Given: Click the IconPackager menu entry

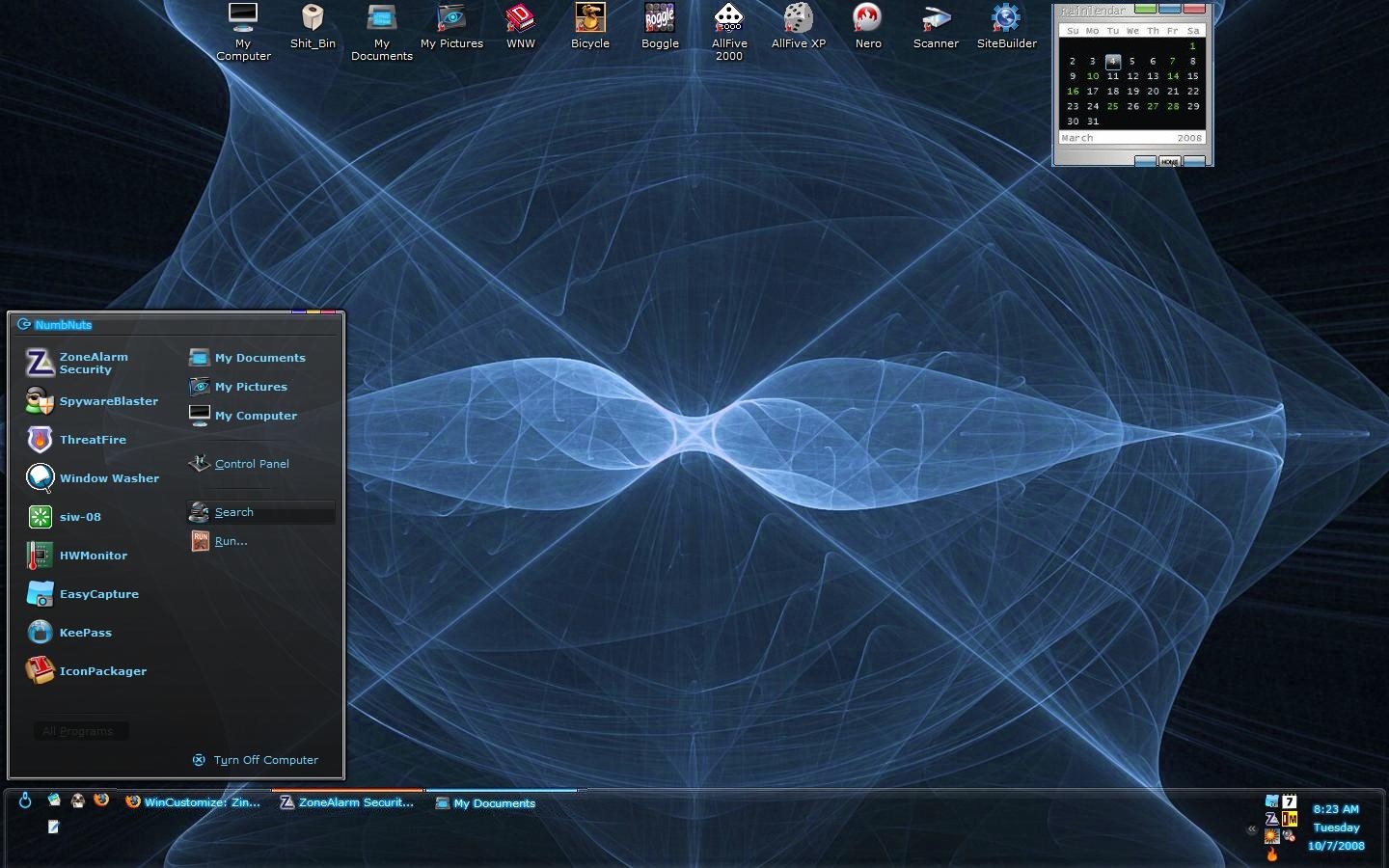Looking at the screenshot, I should pos(87,671).
